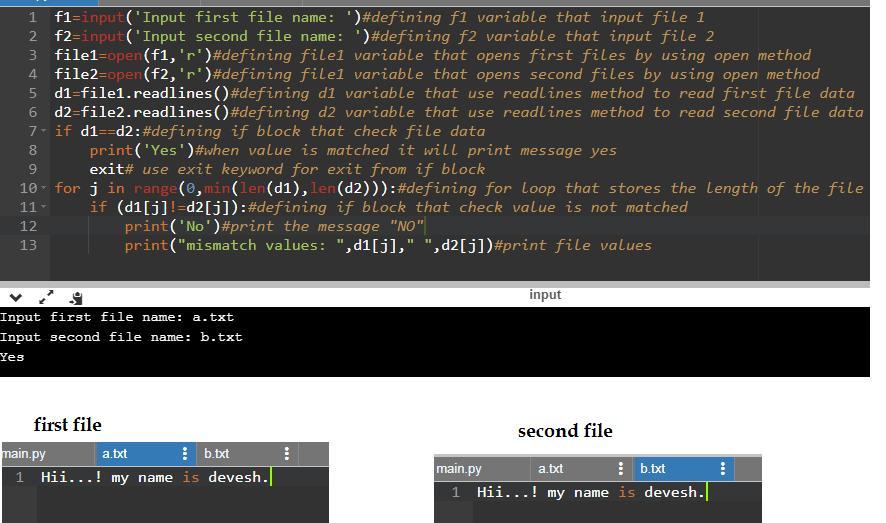Click console line 'Input second file name: b.txt'
Viewport: 886px width, 523px height.
pyautogui.click(x=121, y=337)
